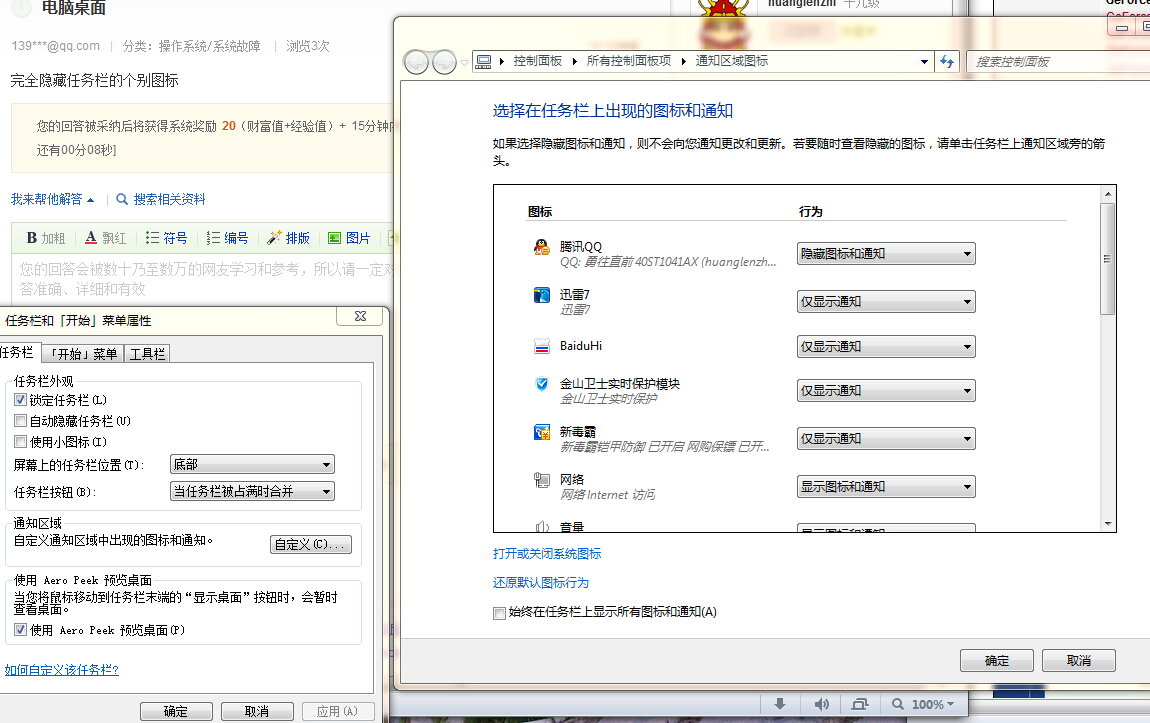The width and height of the screenshot is (1150, 723).
Task: Open the behavior dropdown for 新毒霸
Action: point(886,438)
